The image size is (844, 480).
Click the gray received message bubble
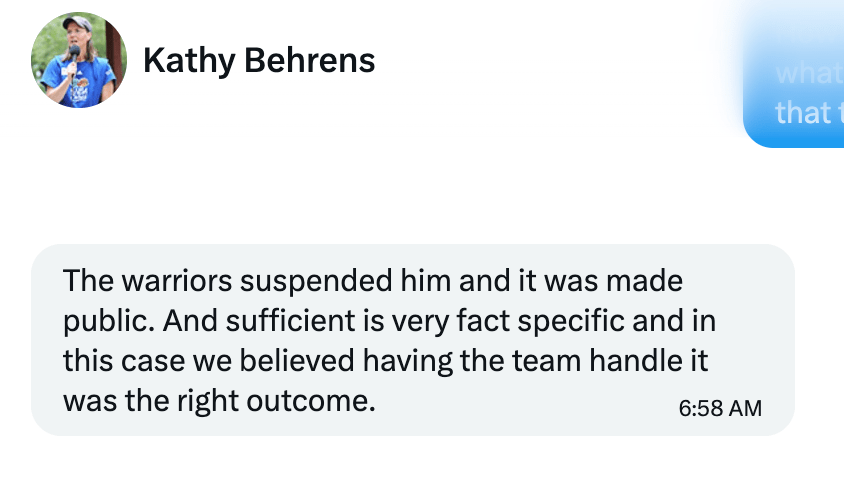pyautogui.click(x=412, y=340)
